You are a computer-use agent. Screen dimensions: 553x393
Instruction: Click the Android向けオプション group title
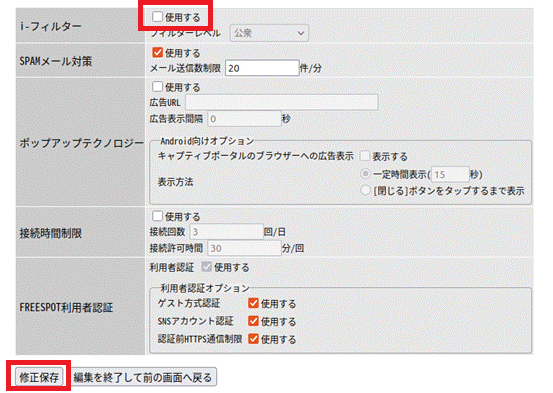coord(207,141)
